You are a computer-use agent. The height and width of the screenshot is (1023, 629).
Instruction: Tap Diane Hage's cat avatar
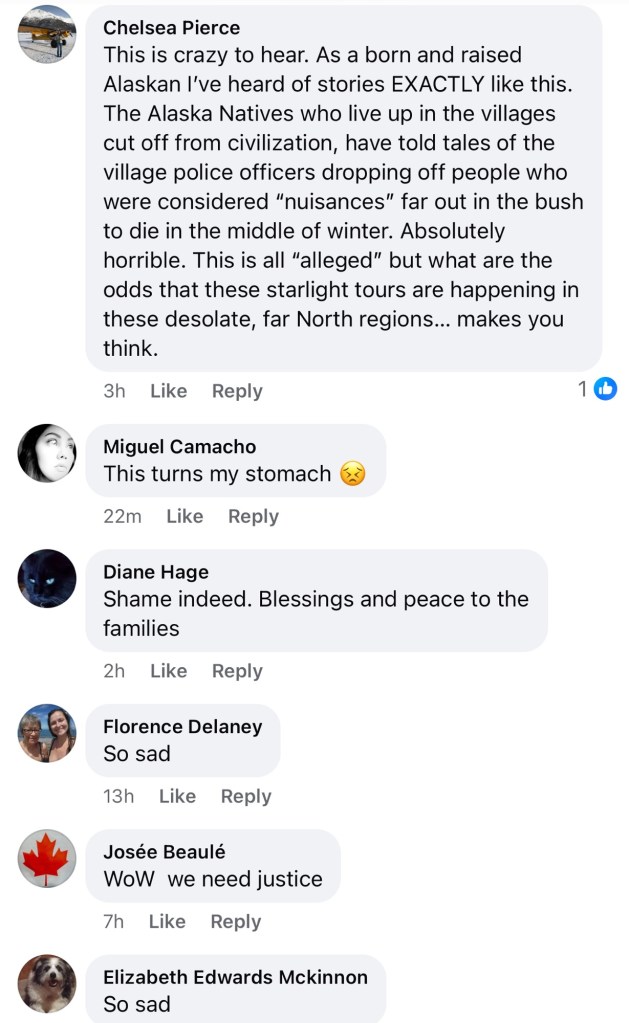[x=47, y=578]
